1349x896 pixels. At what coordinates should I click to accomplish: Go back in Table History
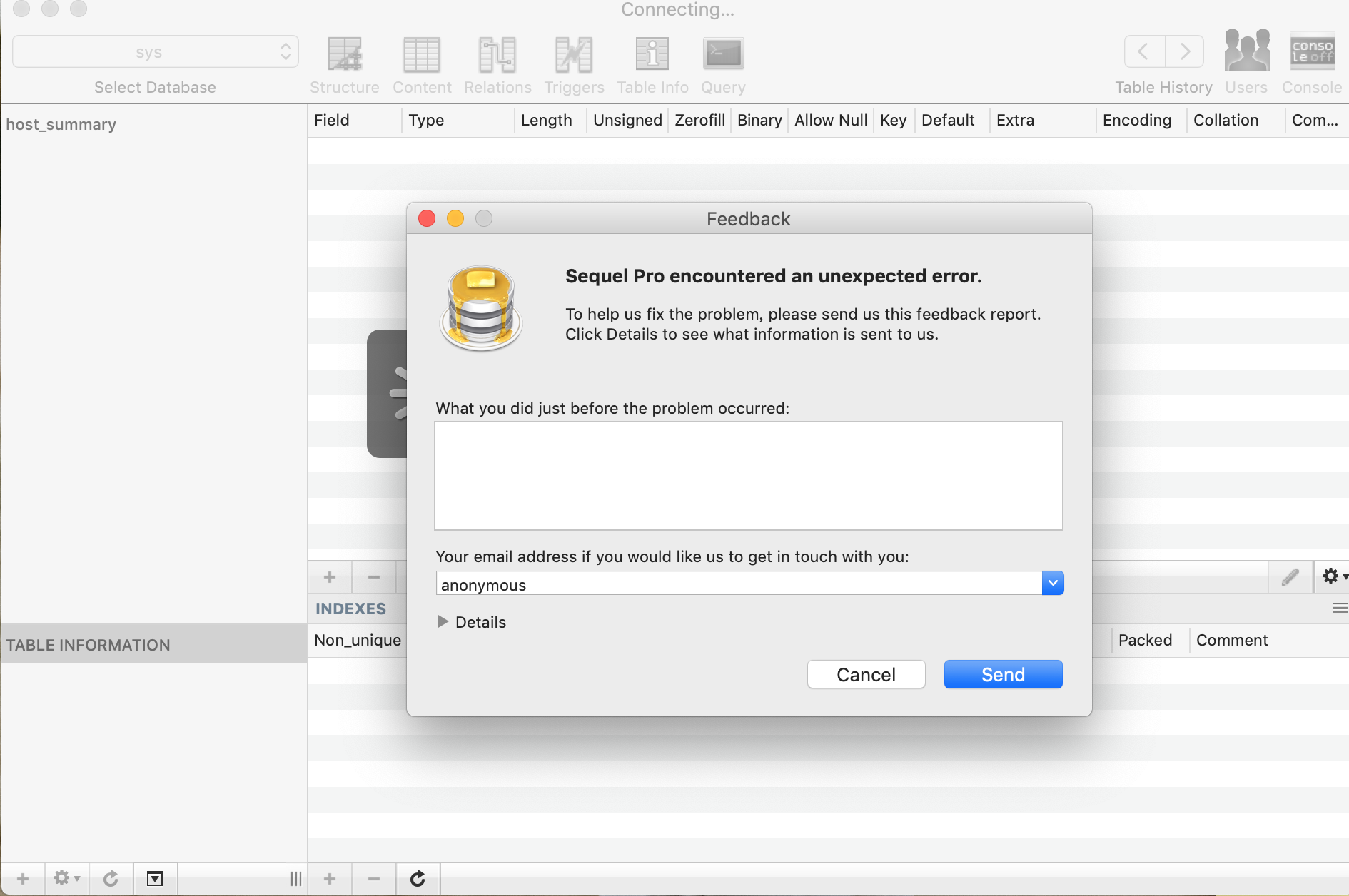pyautogui.click(x=1144, y=51)
